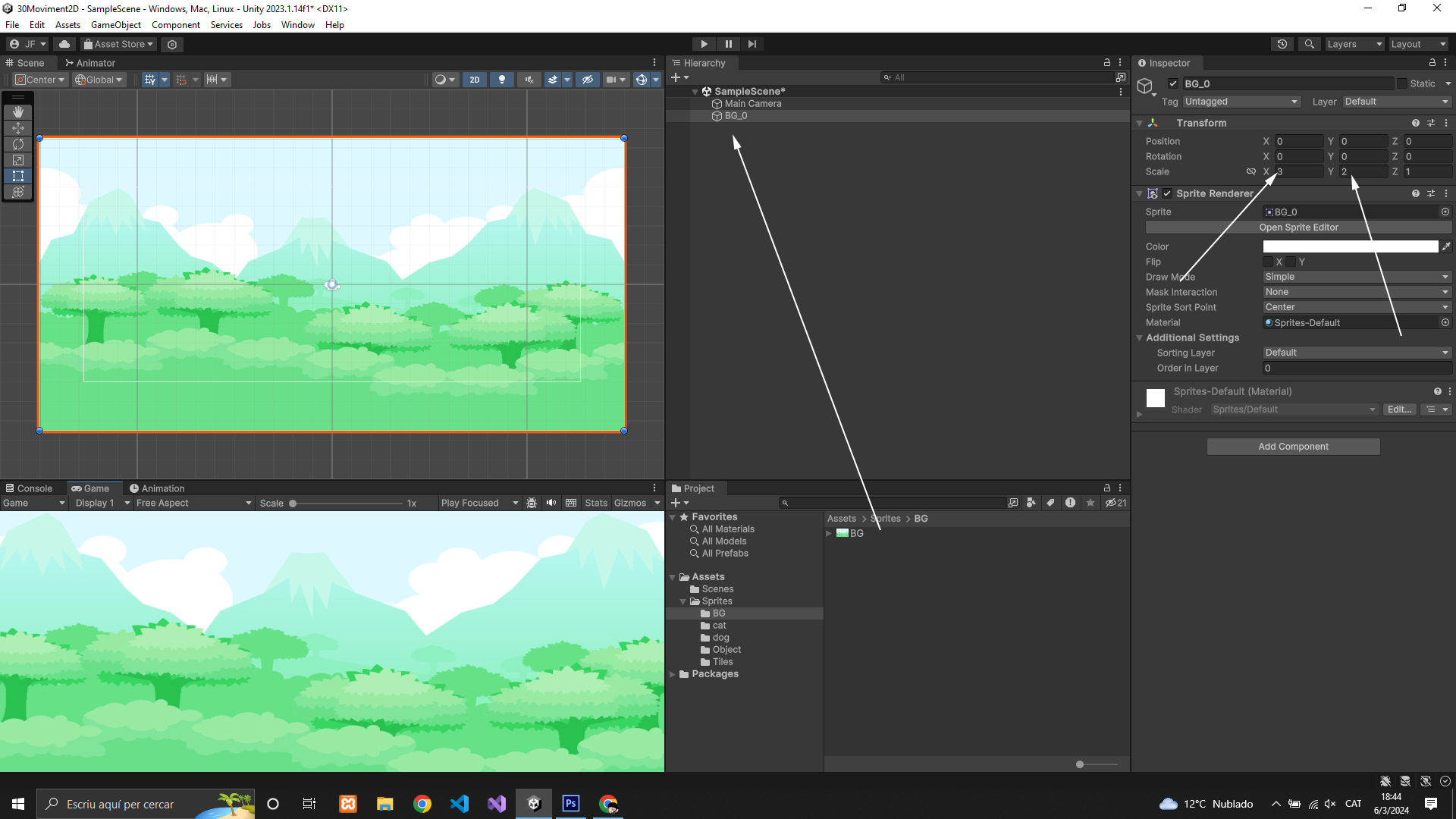This screenshot has width=1456, height=819.
Task: Click Open Sprite Editor button
Action: tap(1298, 227)
